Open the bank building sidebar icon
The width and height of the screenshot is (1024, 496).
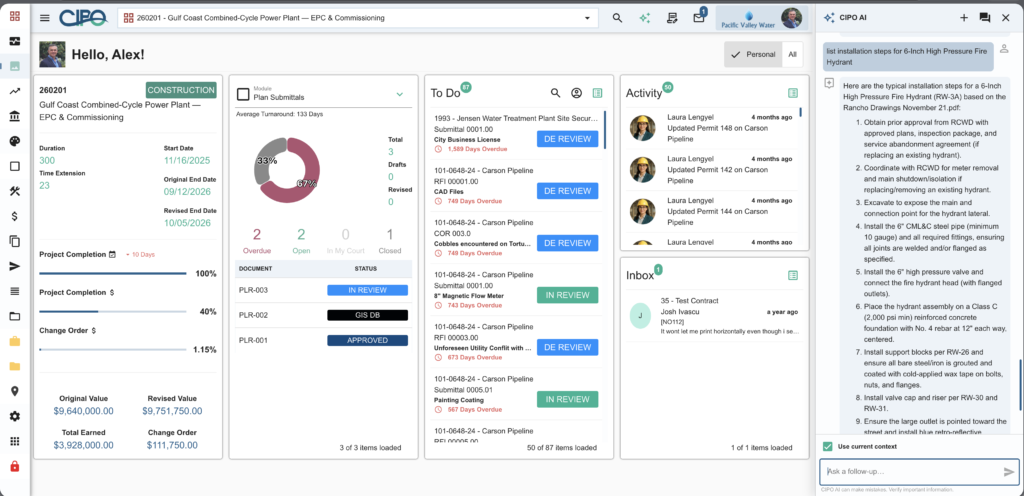[x=14, y=116]
